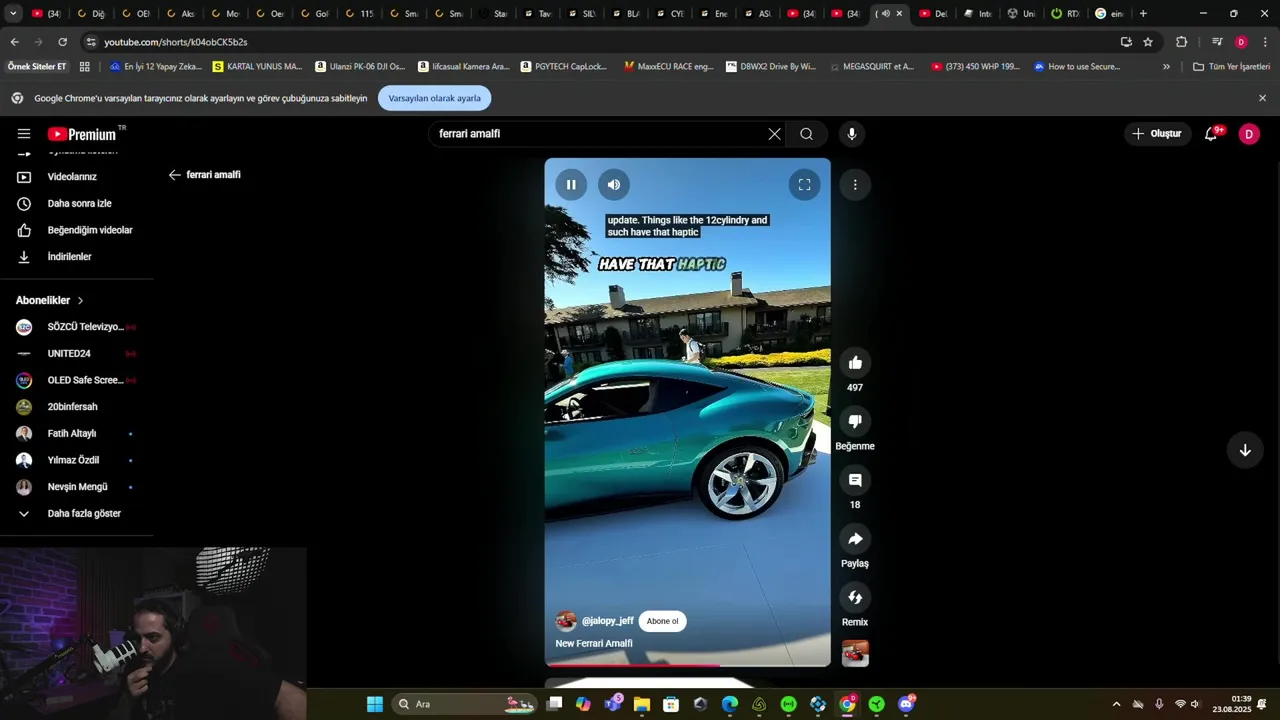Open SÖZCÜ Televizyonu subscription

[77, 327]
